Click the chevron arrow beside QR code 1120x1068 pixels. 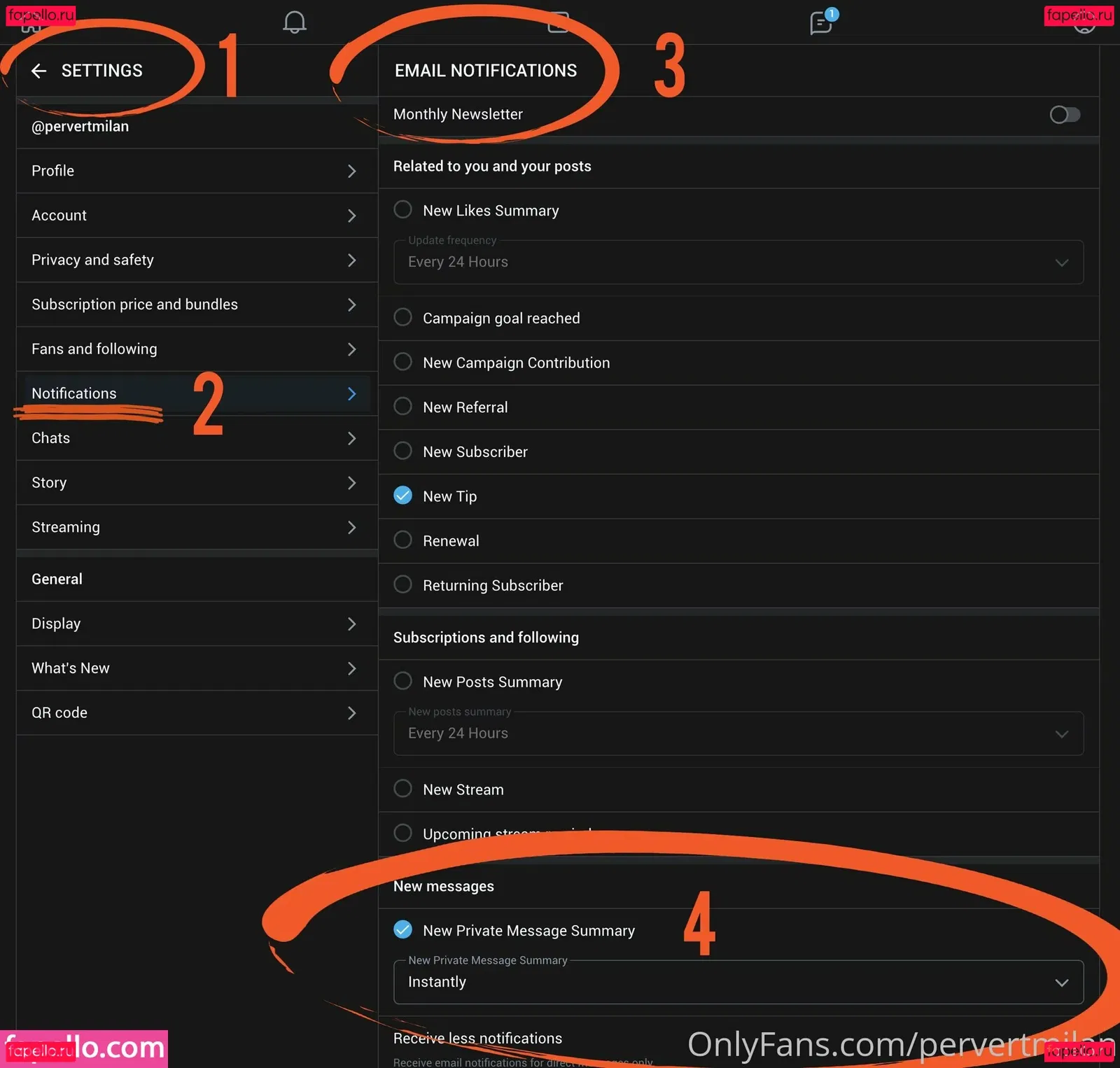351,713
